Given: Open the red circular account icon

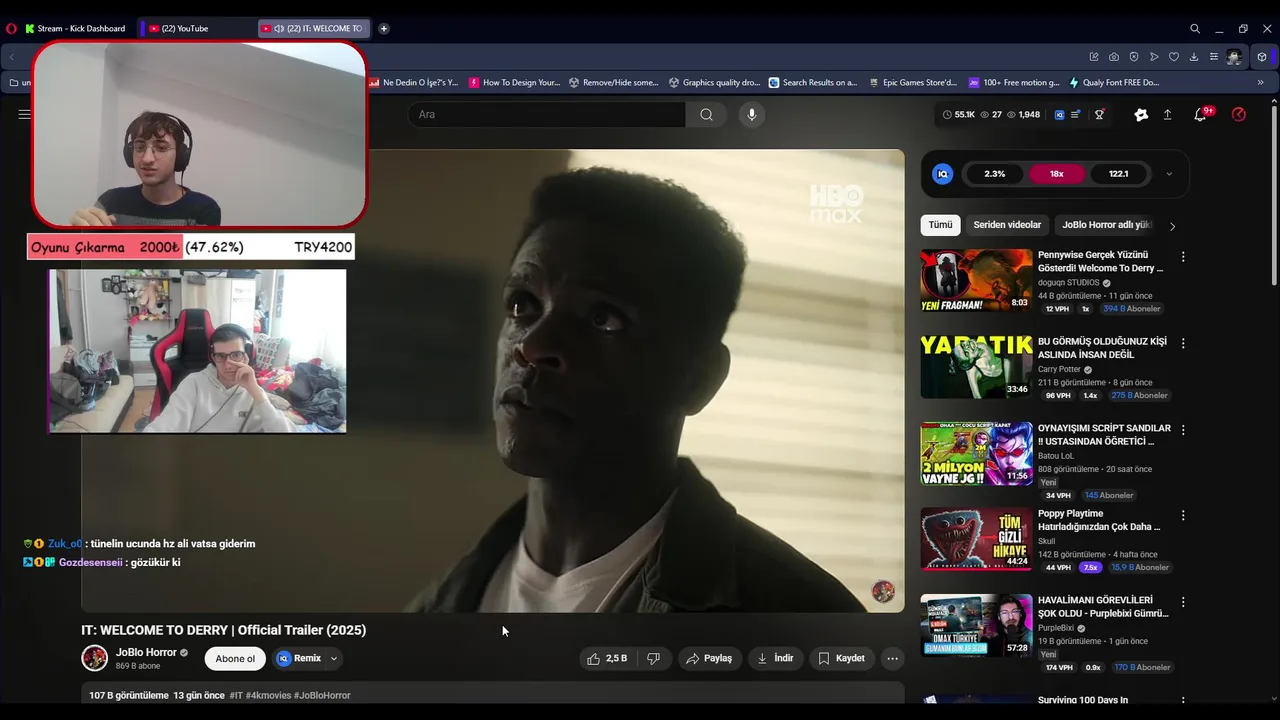Looking at the screenshot, I should 1239,115.
